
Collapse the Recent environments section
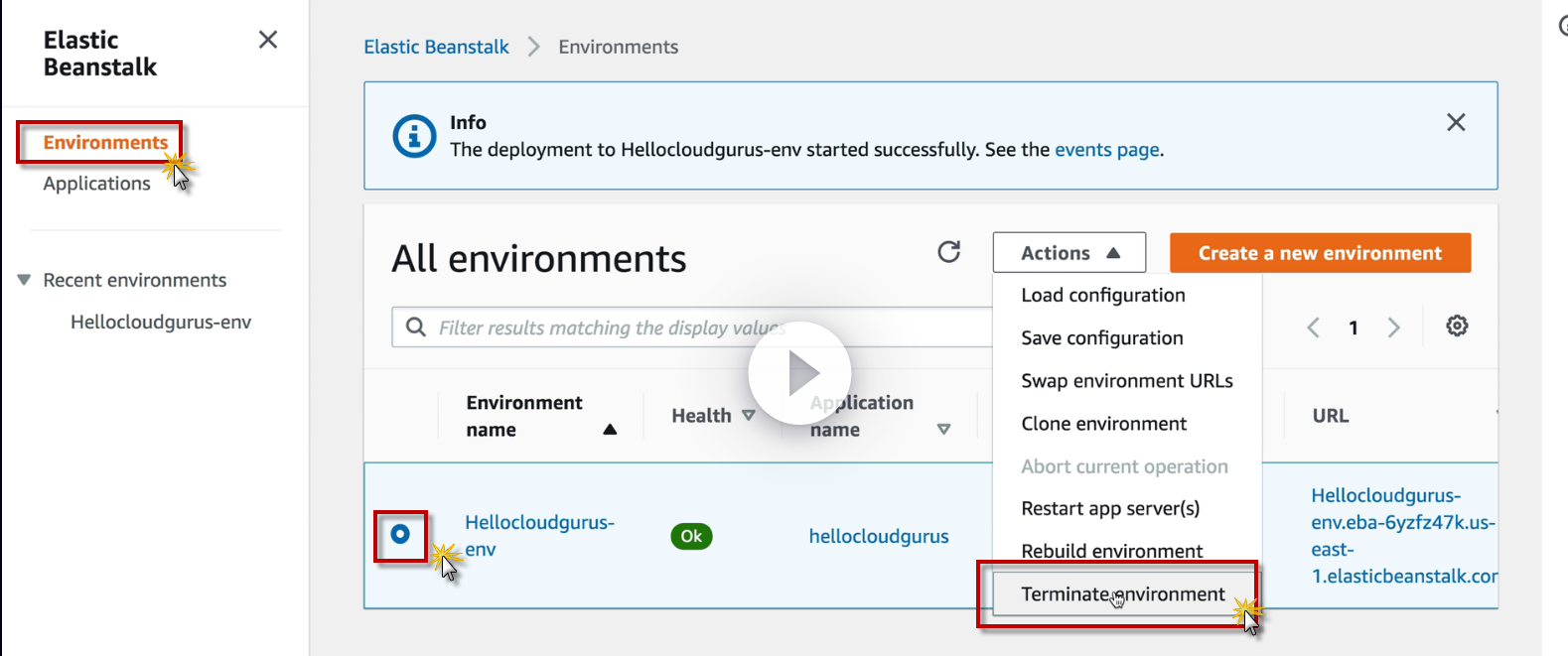25,281
